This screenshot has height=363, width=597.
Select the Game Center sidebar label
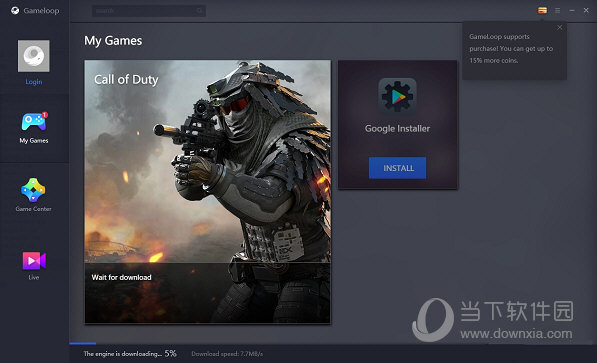pos(34,209)
